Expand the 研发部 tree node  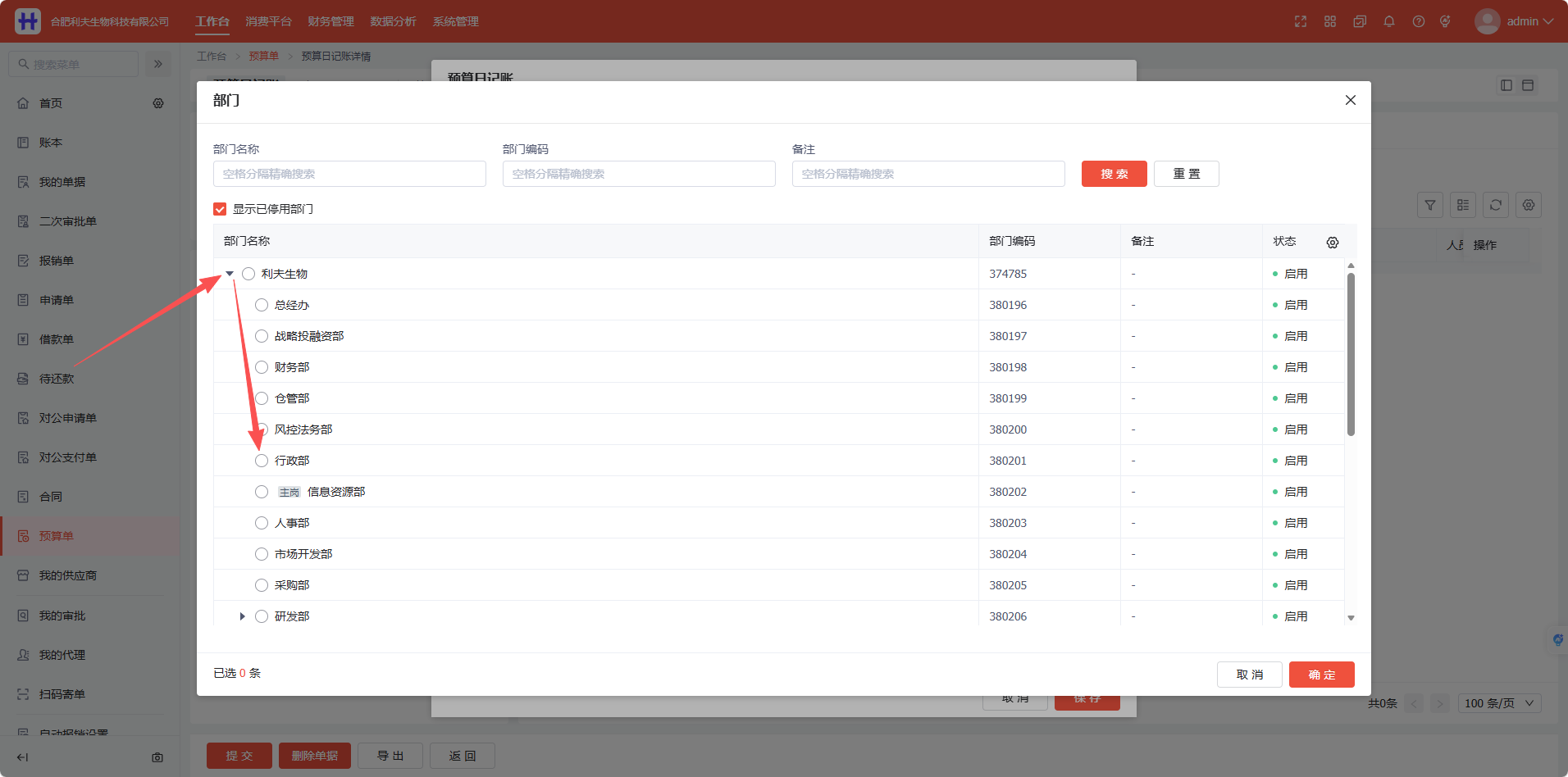click(242, 616)
